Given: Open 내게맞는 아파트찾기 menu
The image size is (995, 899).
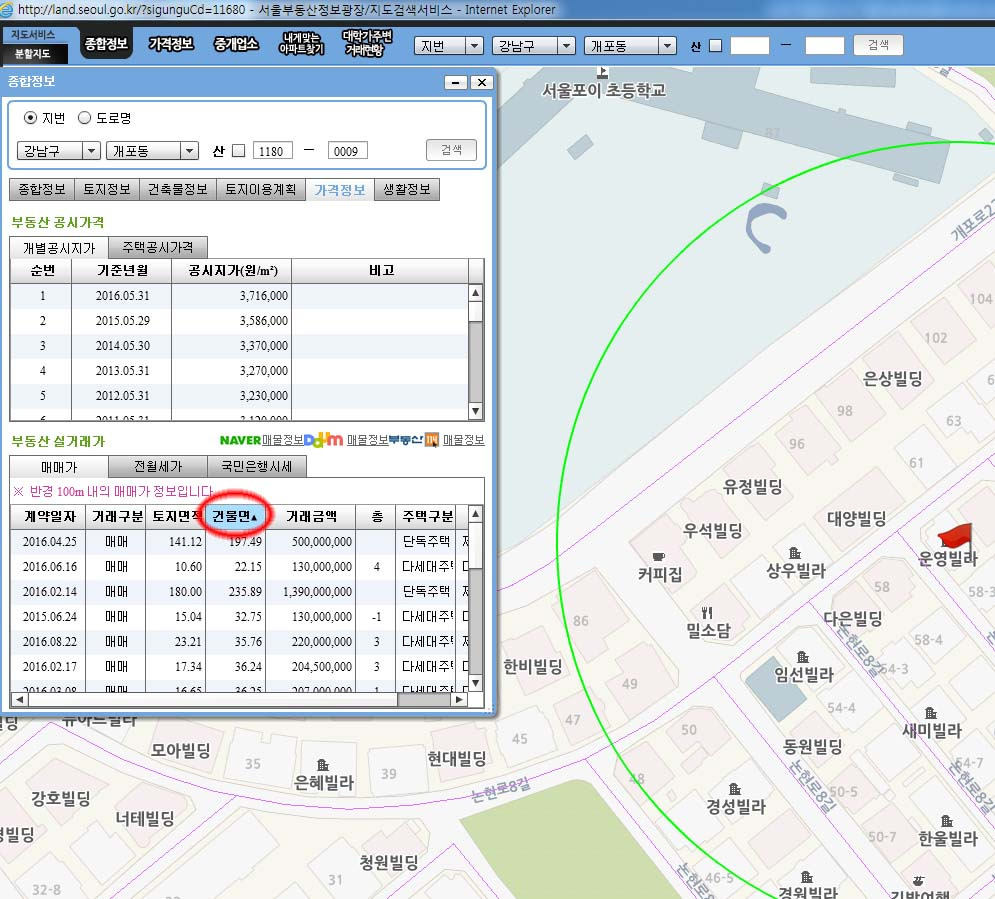Looking at the screenshot, I should pyautogui.click(x=302, y=44).
